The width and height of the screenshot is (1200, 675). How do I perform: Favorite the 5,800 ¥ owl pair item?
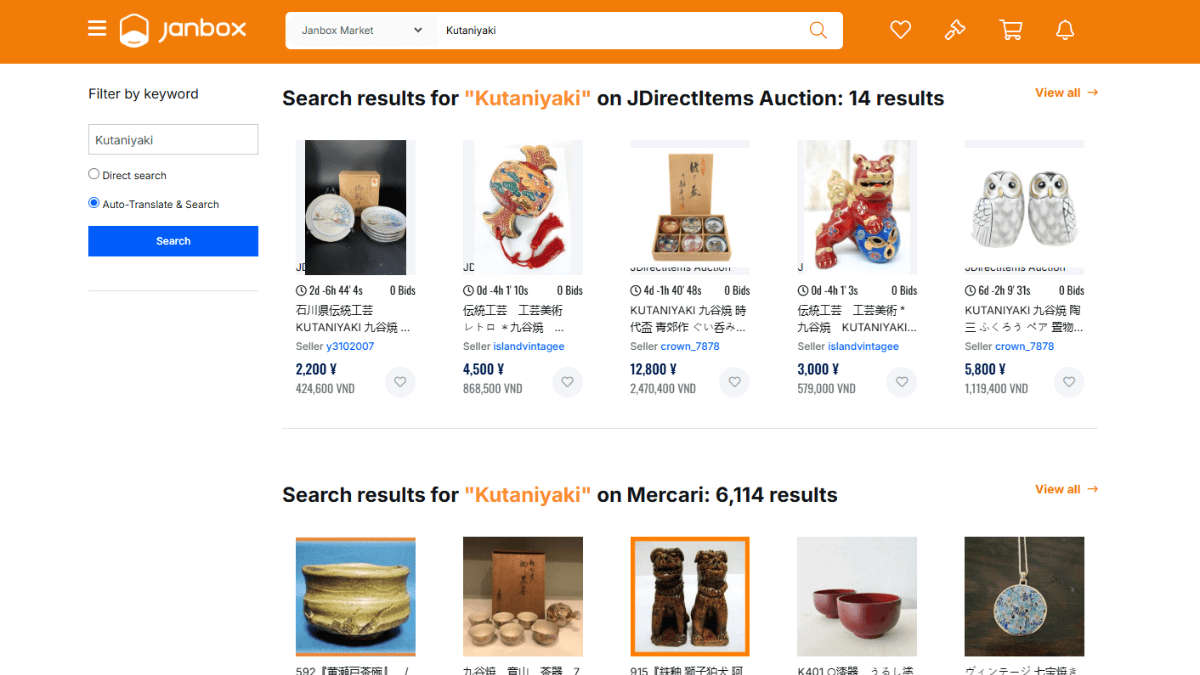pos(1069,382)
